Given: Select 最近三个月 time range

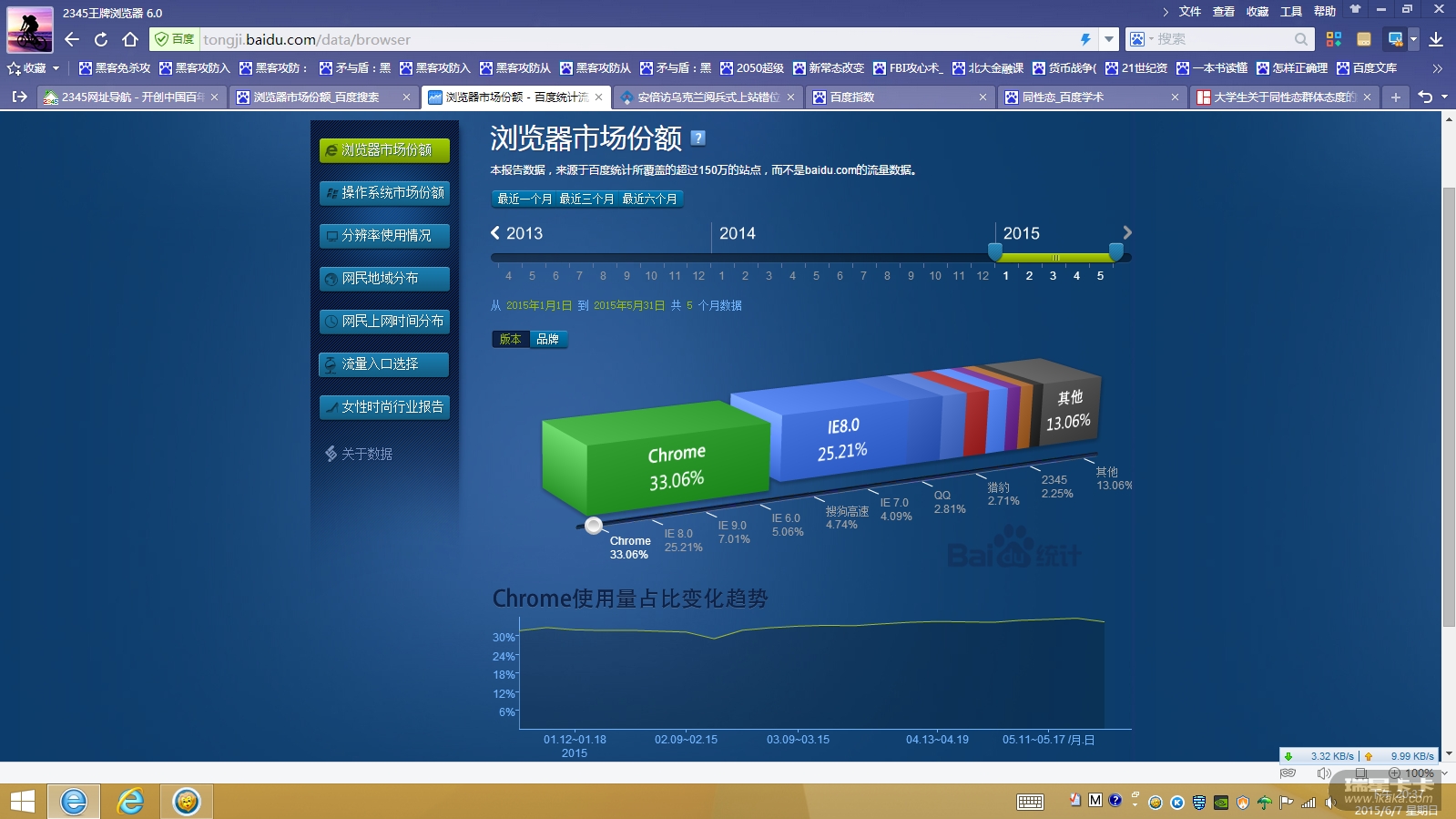Looking at the screenshot, I should click(x=586, y=199).
